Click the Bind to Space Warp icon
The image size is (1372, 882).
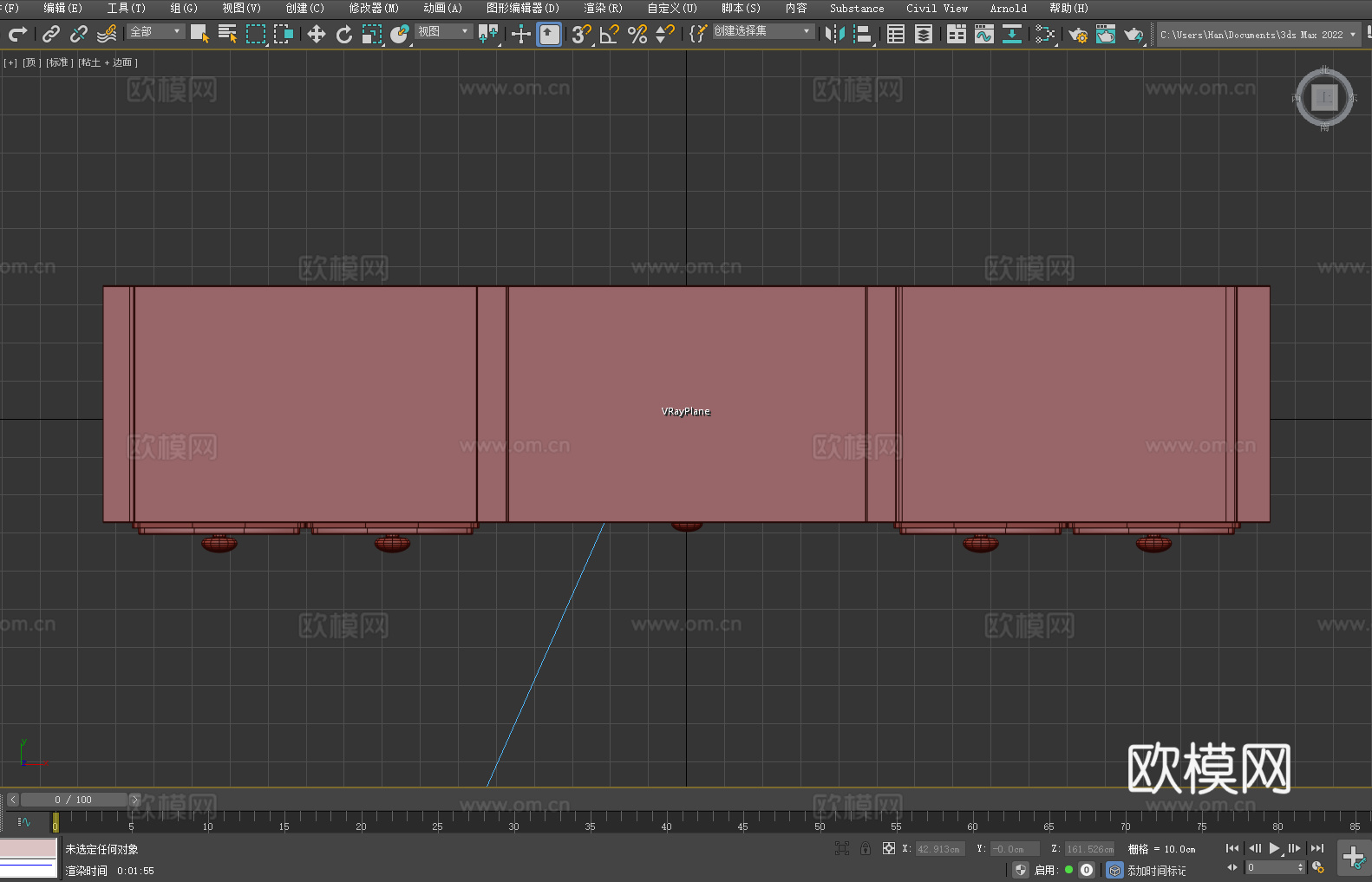click(x=107, y=34)
